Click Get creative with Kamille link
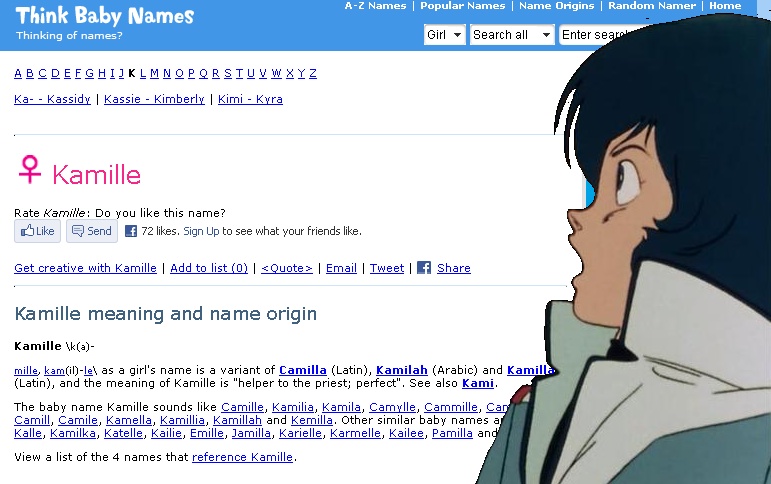The width and height of the screenshot is (771, 484). [86, 268]
